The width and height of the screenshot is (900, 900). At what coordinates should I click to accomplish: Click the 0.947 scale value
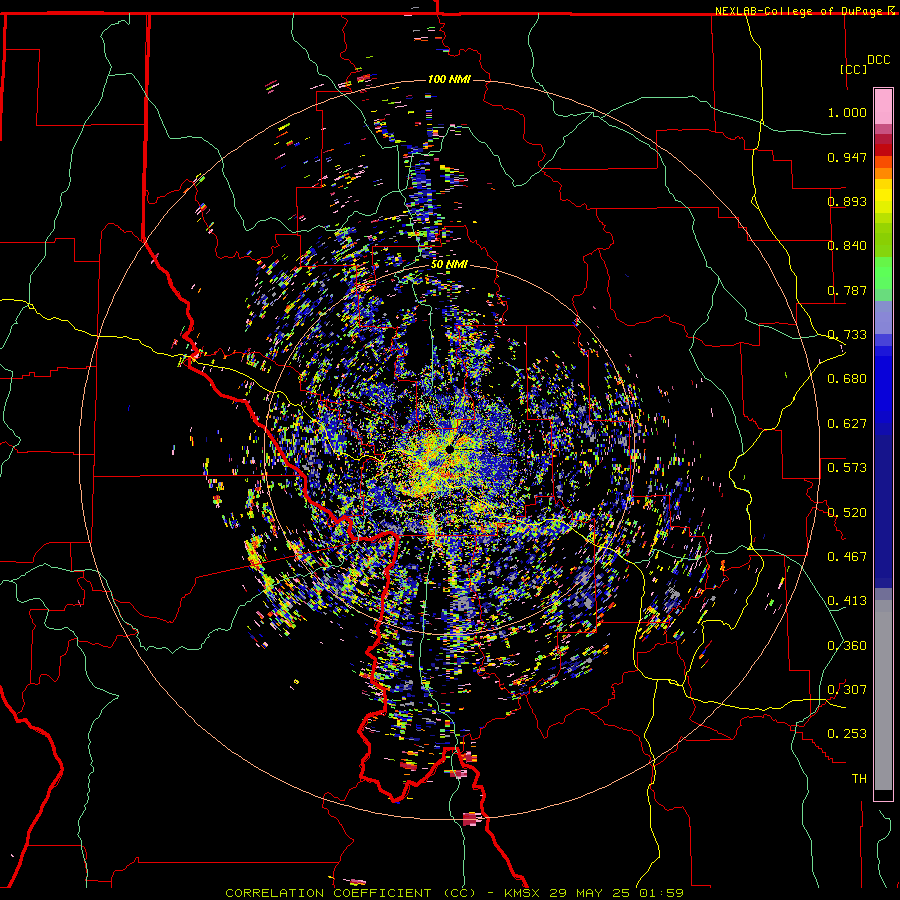point(847,157)
